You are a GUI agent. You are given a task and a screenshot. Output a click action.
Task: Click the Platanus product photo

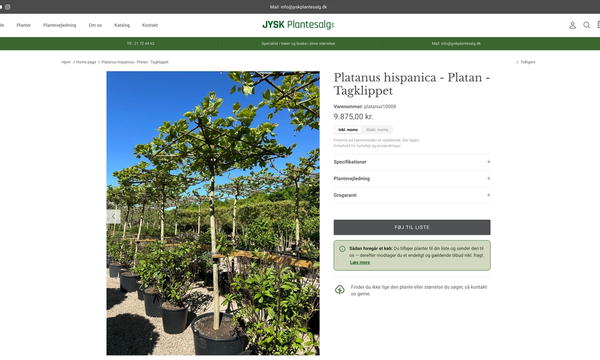coord(213,213)
